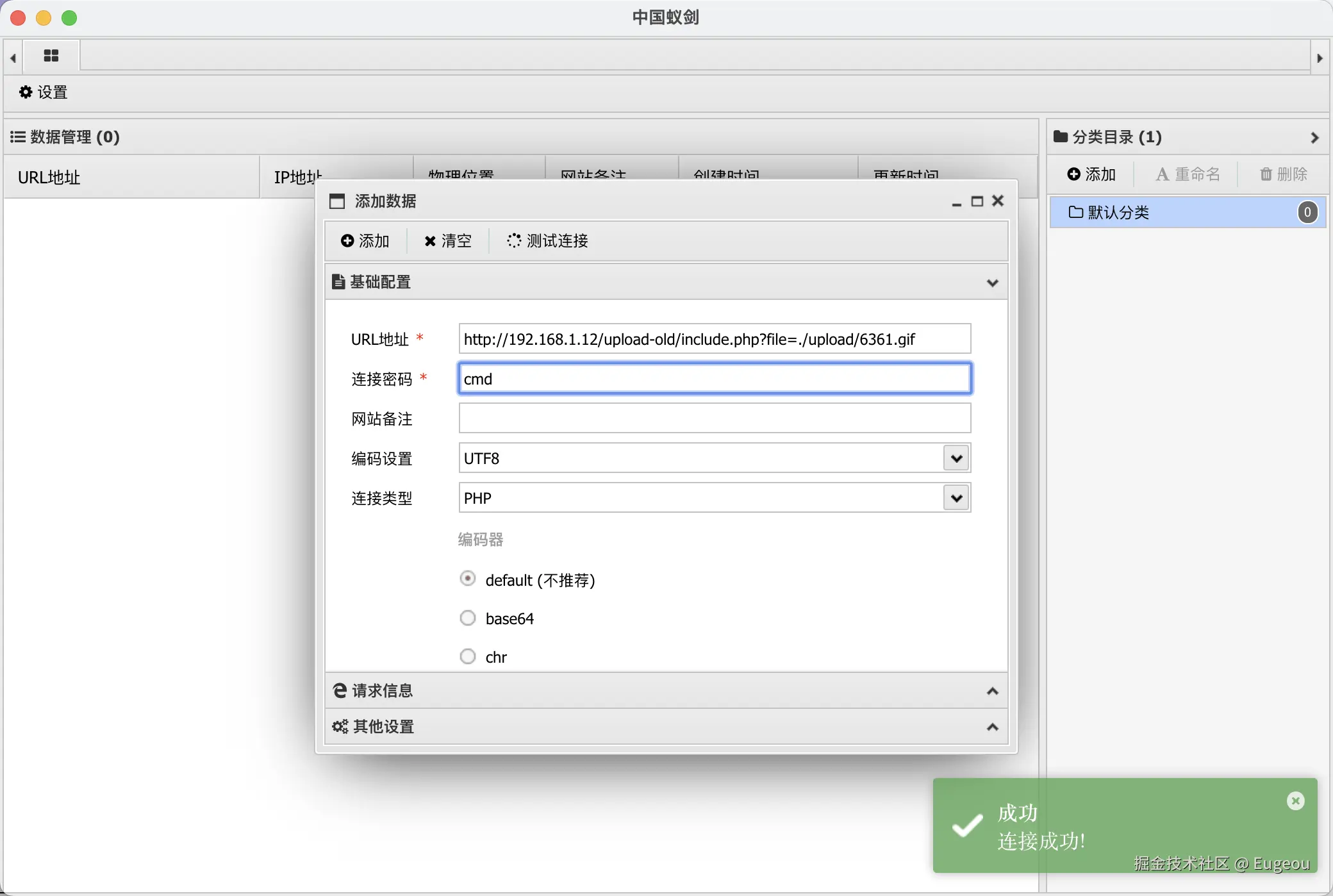The width and height of the screenshot is (1333, 896).
Task: Run 测试连接 connection test
Action: click(x=548, y=241)
